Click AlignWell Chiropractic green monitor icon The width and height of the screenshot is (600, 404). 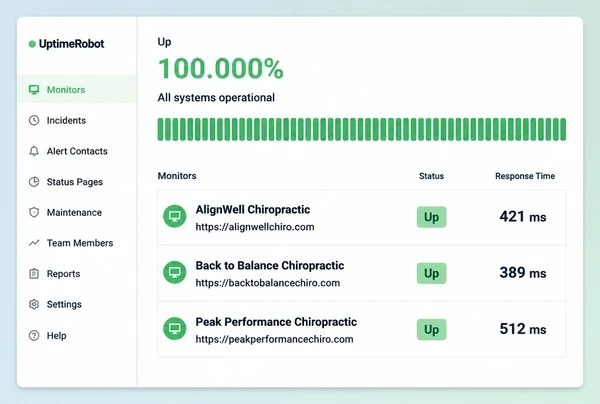175,216
